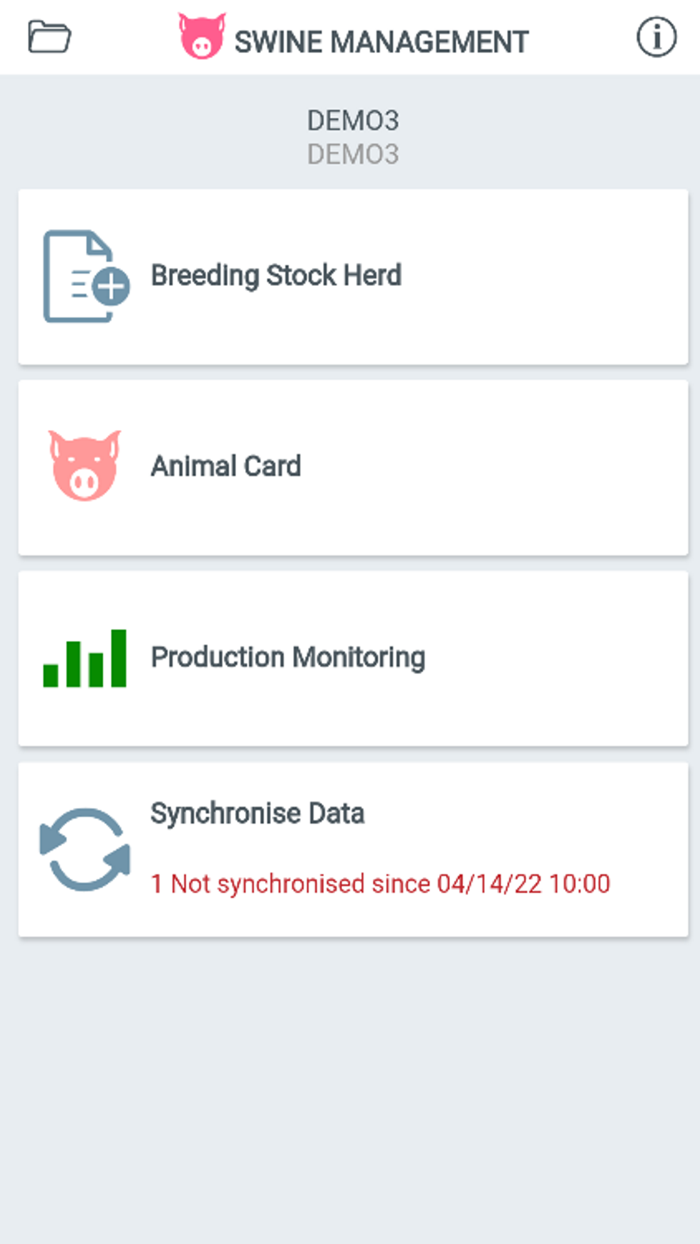Click the pig icon in the header

202,36
